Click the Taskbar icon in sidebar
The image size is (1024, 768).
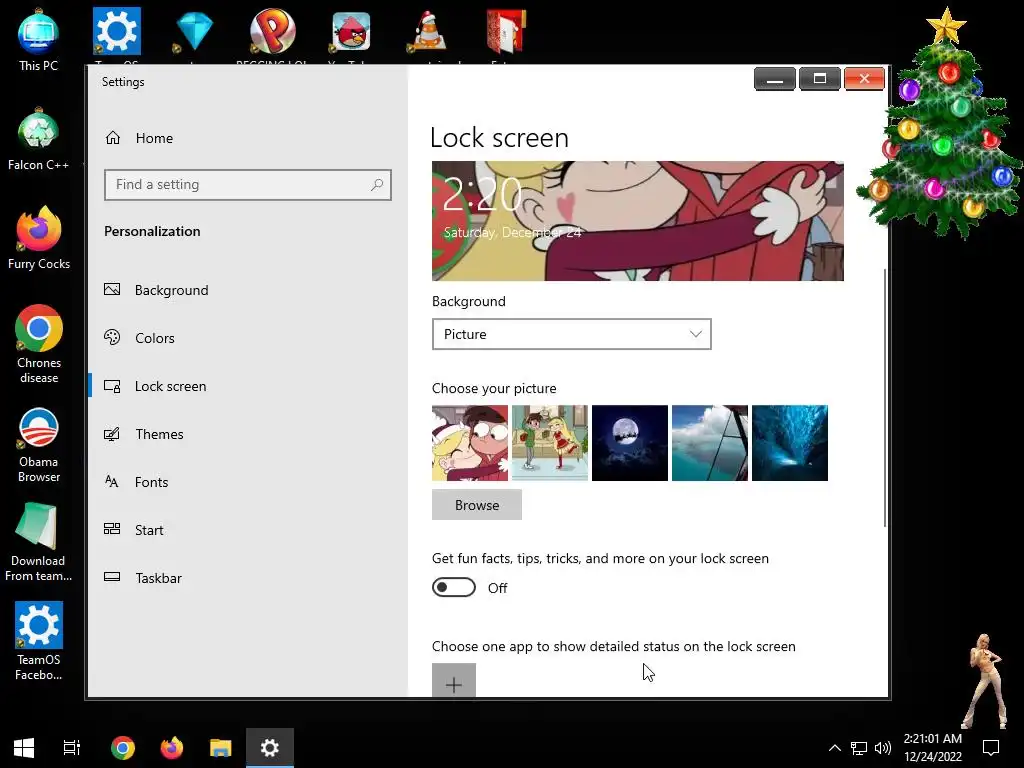112,577
